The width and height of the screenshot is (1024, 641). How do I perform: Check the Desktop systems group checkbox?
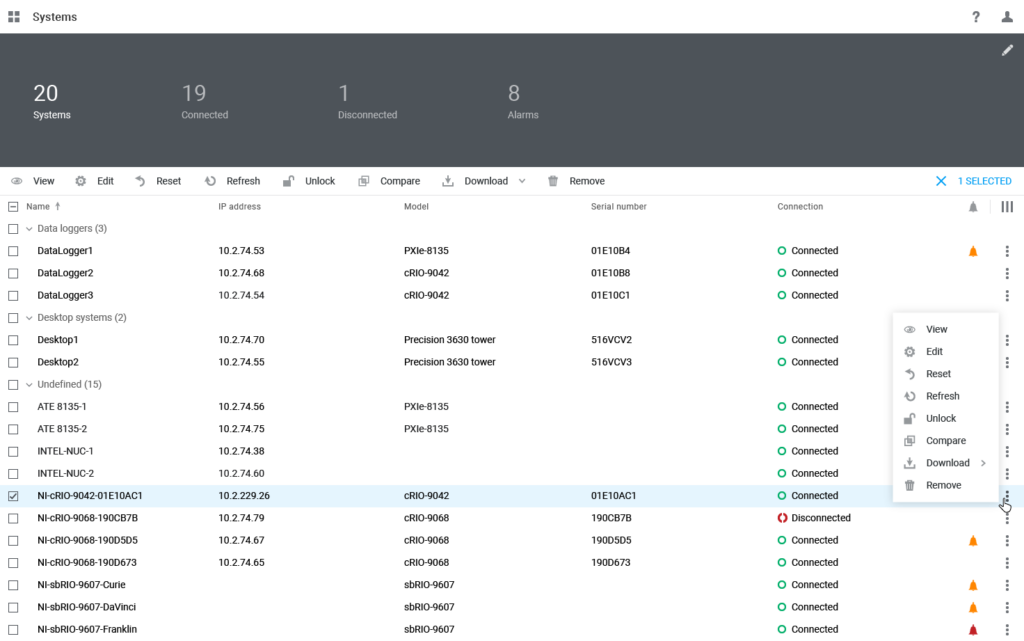coord(13,318)
